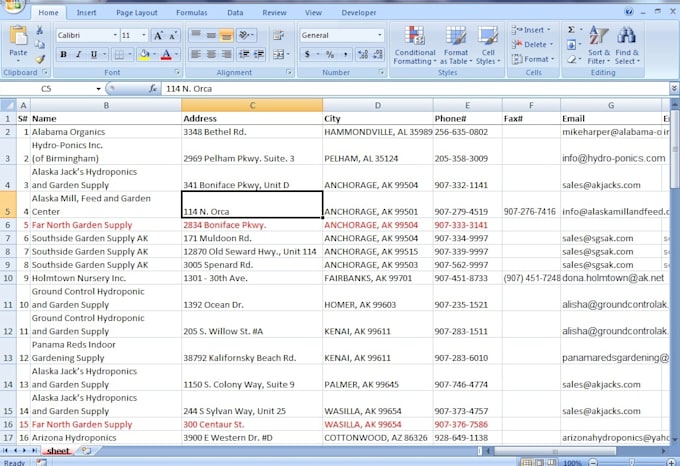Toggle Italic formatting
Screen dimensions: 680x466
[x=78, y=55]
